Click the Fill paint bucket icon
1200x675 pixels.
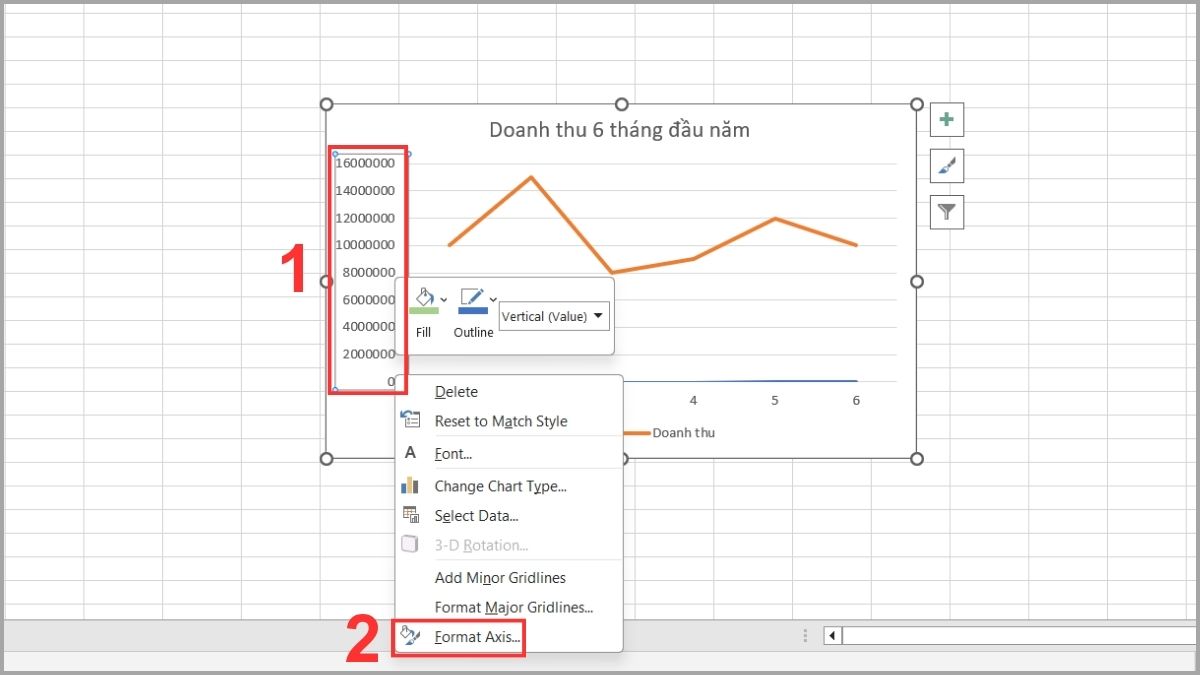pyautogui.click(x=424, y=298)
